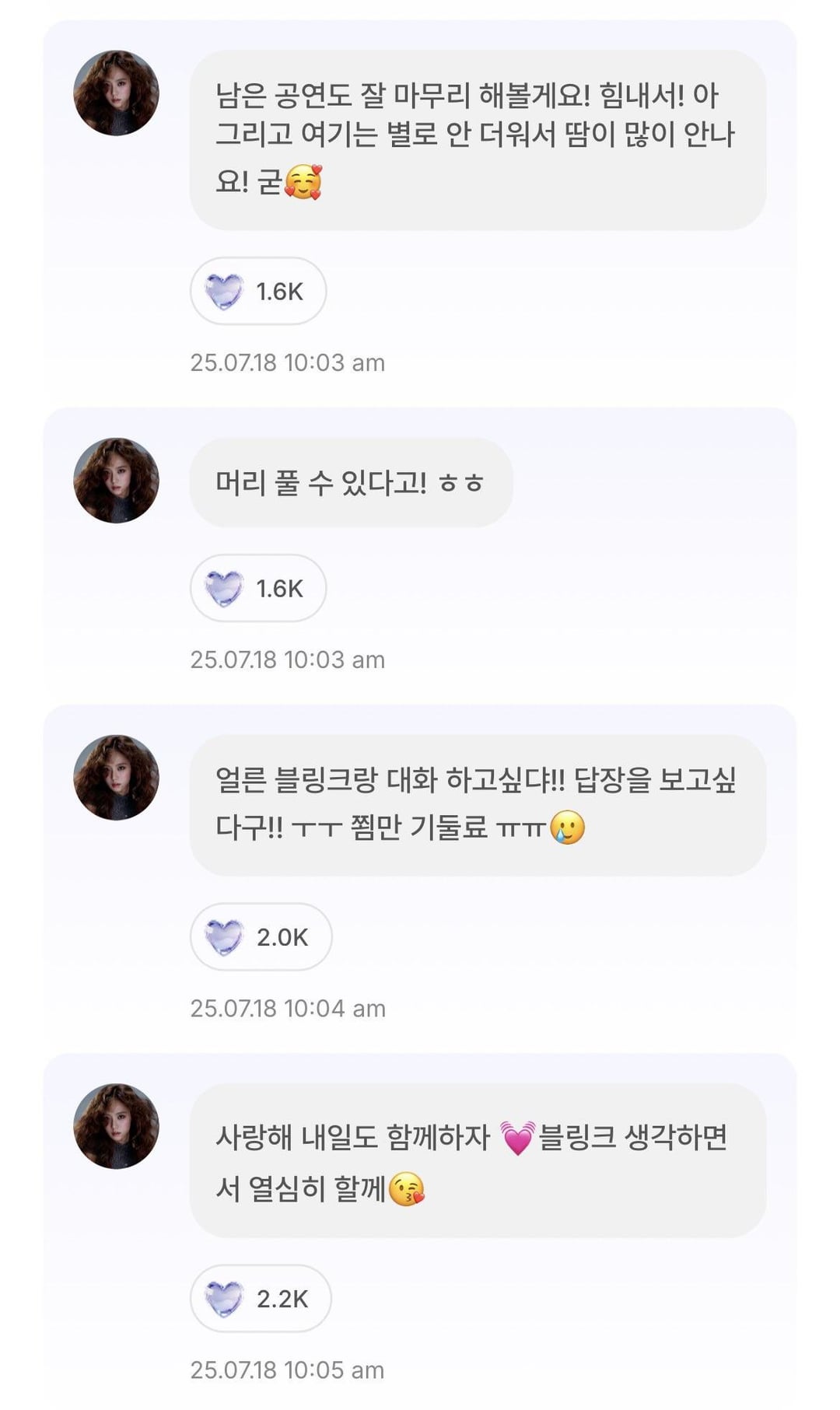
Task: Select the 사랑해 내일도 함께하자 message bubble
Action: (477, 1160)
